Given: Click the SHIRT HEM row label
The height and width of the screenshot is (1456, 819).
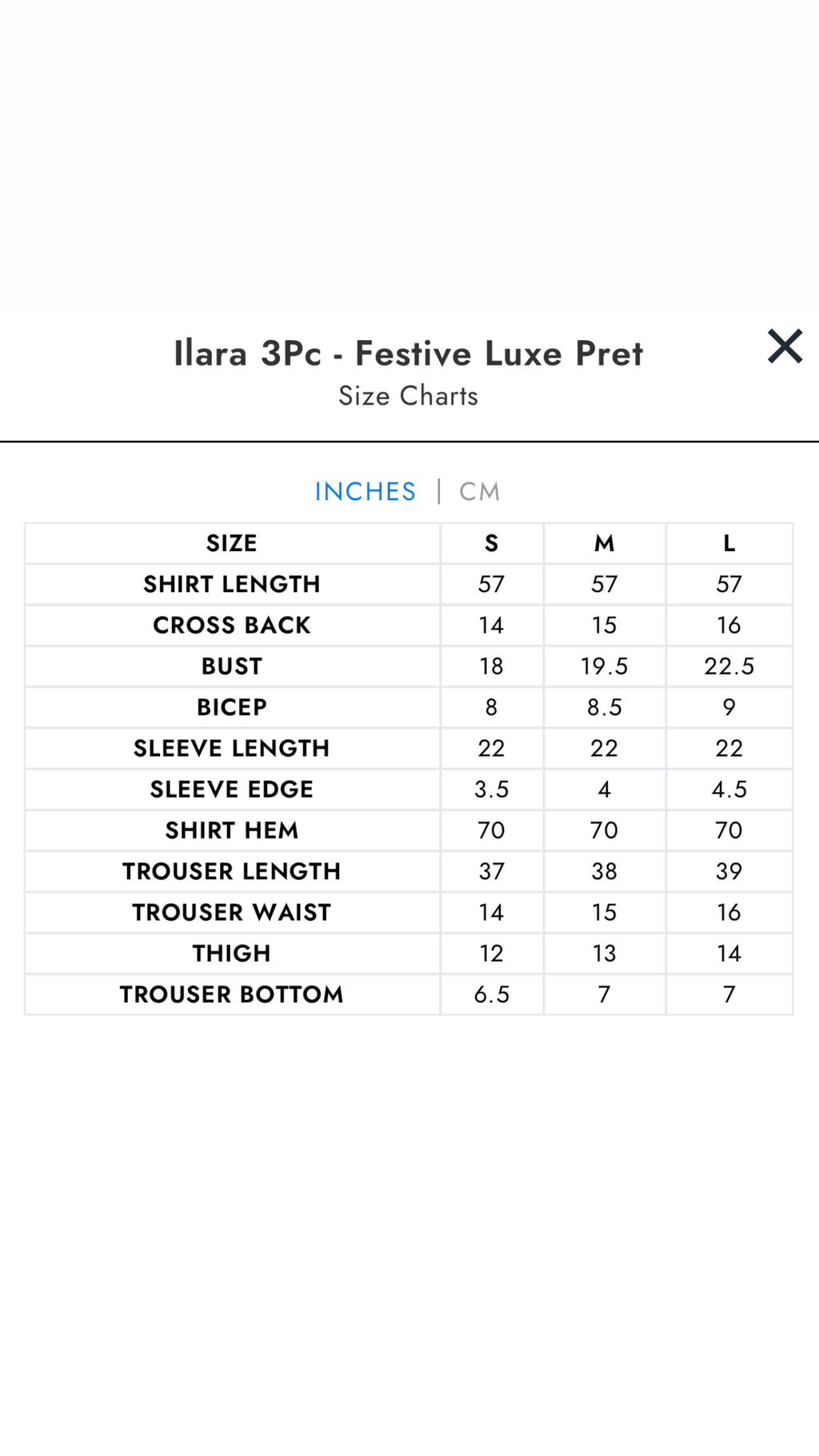Looking at the screenshot, I should pos(231,830).
